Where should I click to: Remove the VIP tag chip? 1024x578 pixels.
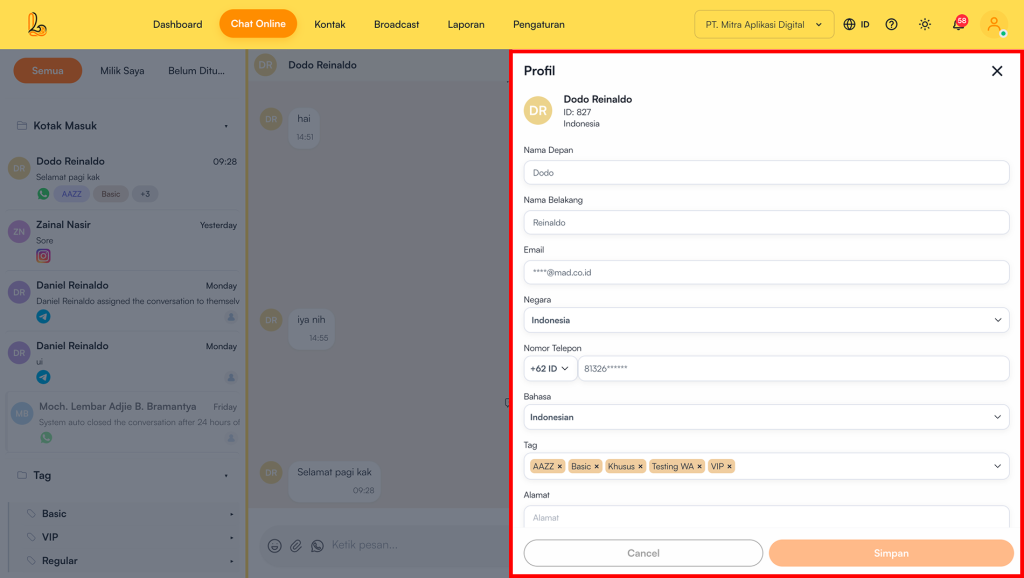coord(729,467)
